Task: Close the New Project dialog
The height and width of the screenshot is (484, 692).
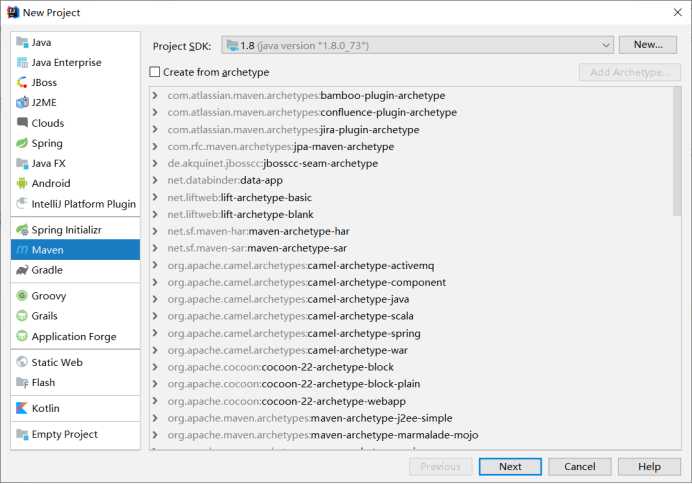Action: coord(678,12)
